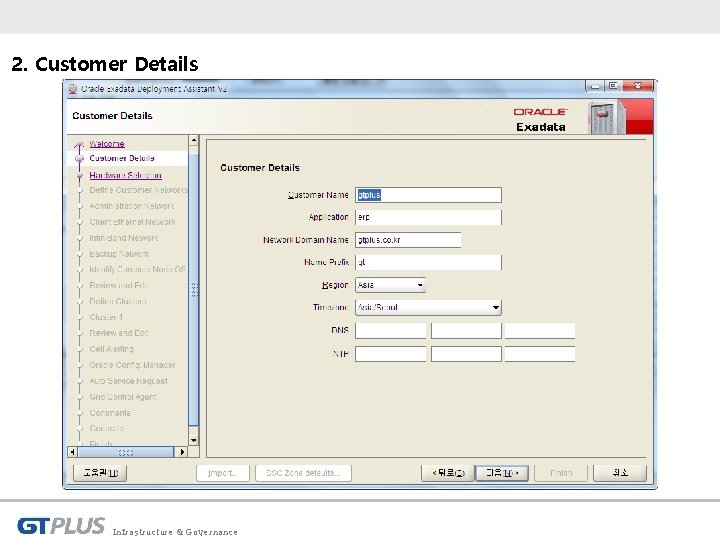Select Auto Service Request step

pyautogui.click(x=129, y=381)
